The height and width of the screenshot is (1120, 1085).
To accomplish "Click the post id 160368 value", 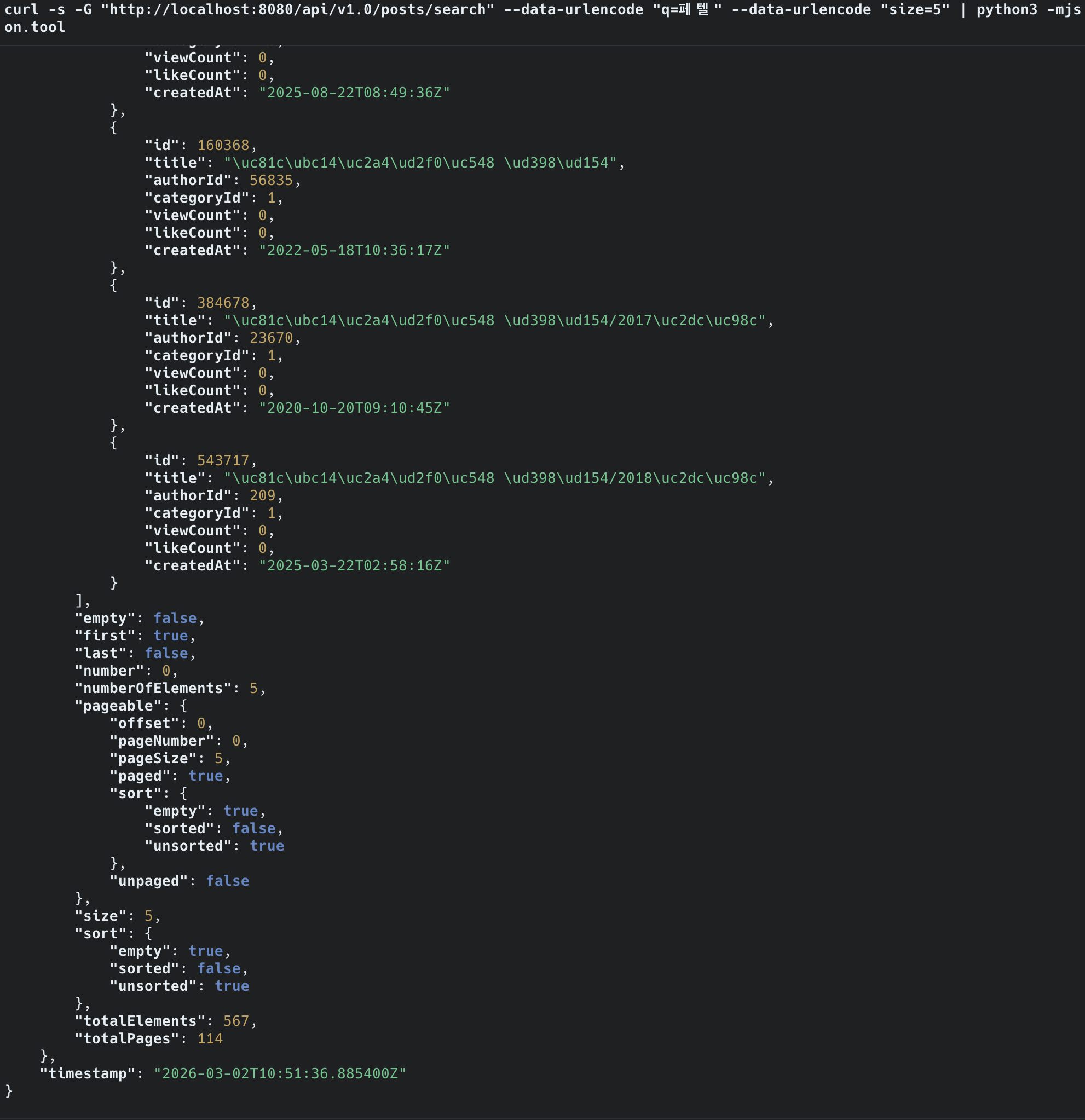I will (x=223, y=145).
